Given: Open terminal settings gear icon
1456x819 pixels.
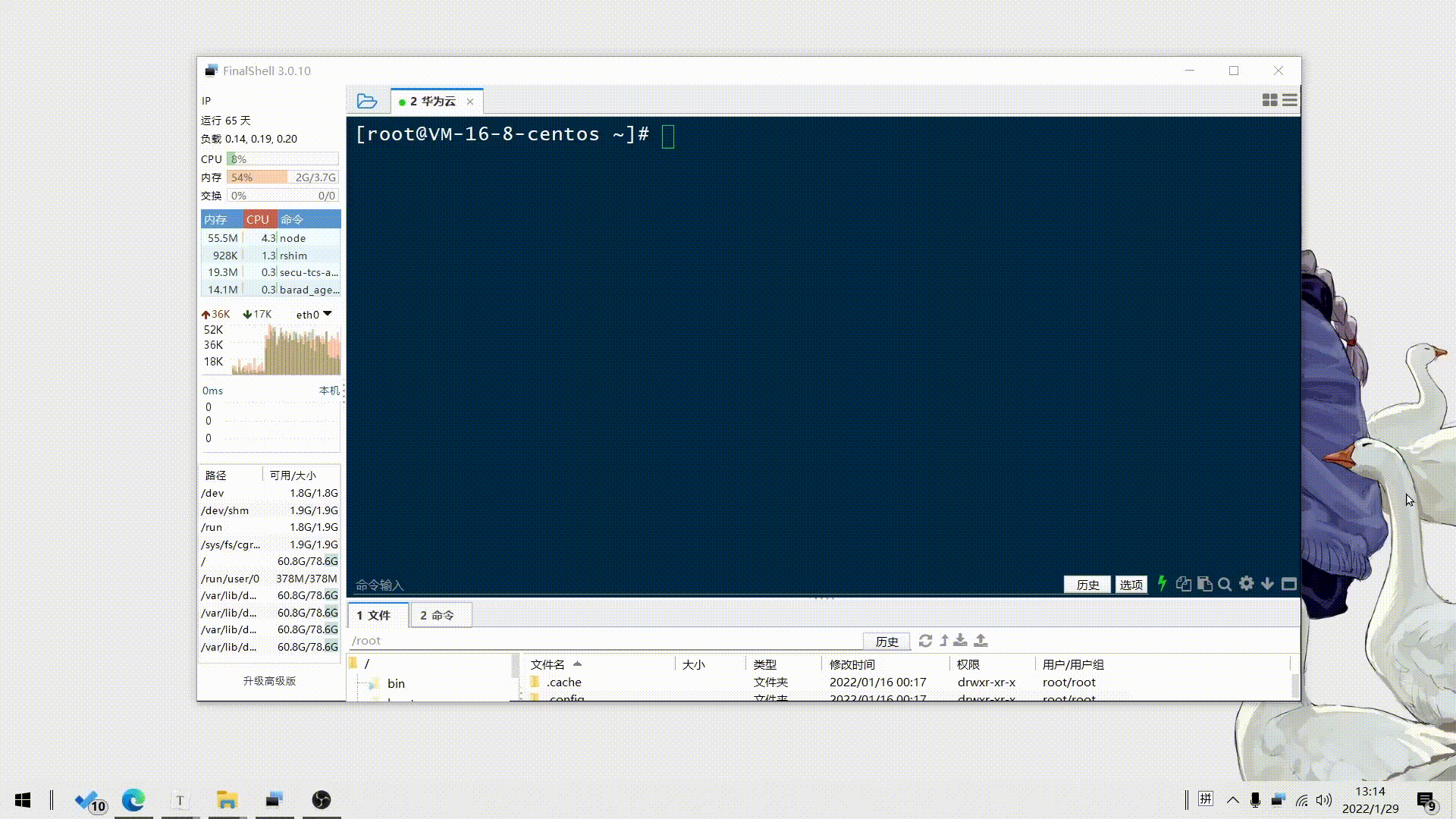Looking at the screenshot, I should (1246, 584).
